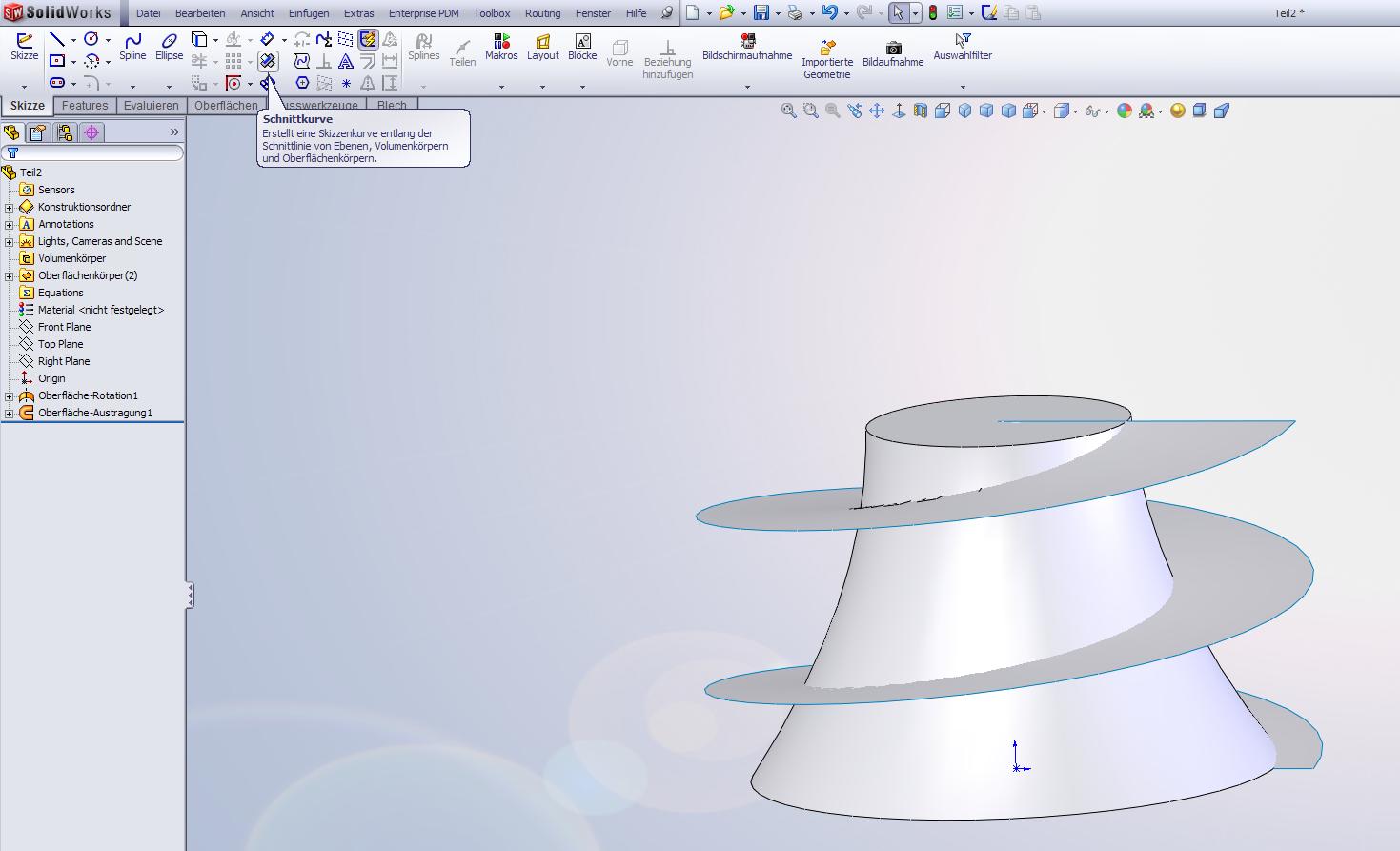Viewport: 1400px width, 851px height.
Task: Open the Makros toolbar icon
Action: (x=501, y=46)
